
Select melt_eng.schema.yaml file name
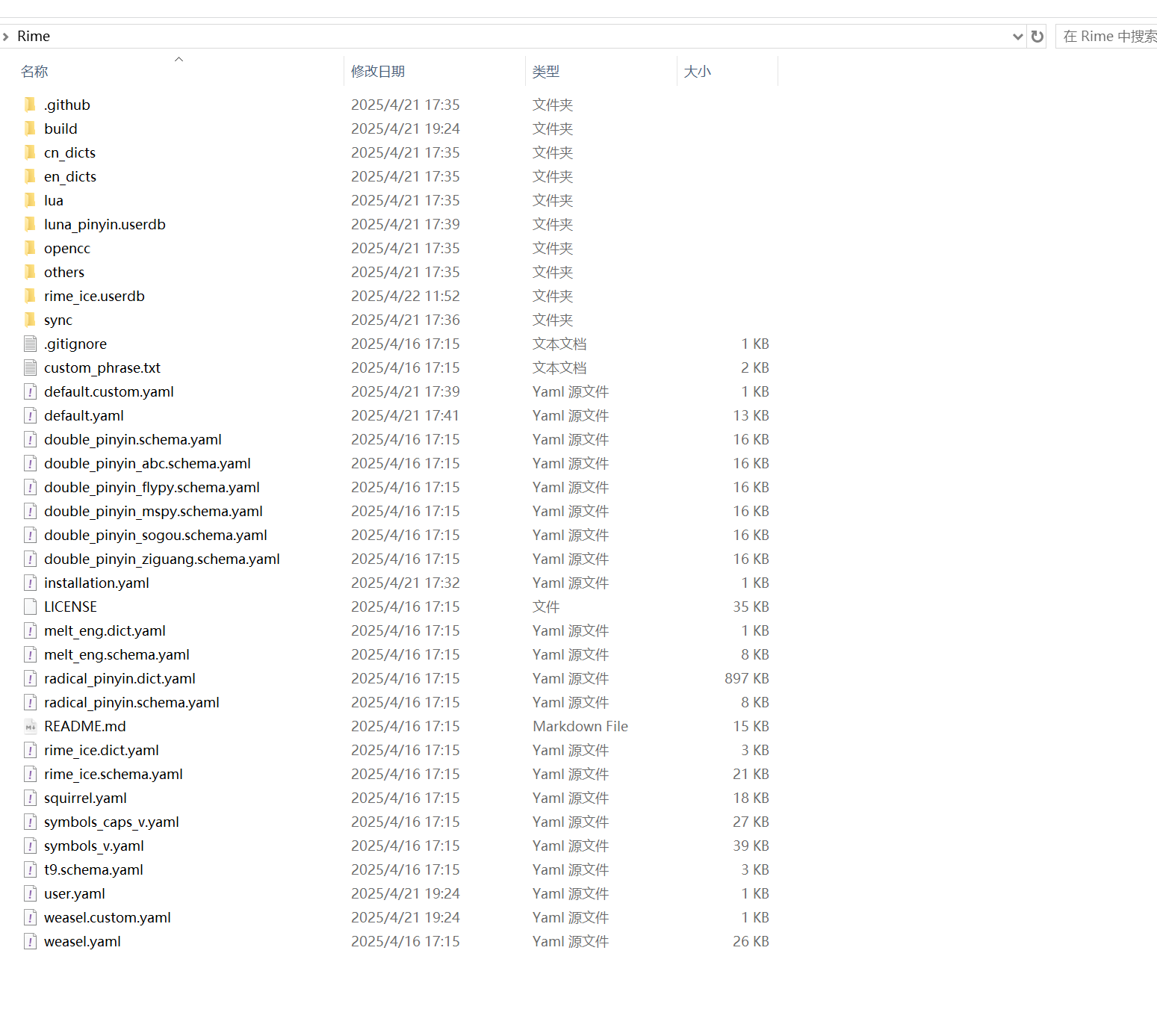click(117, 654)
